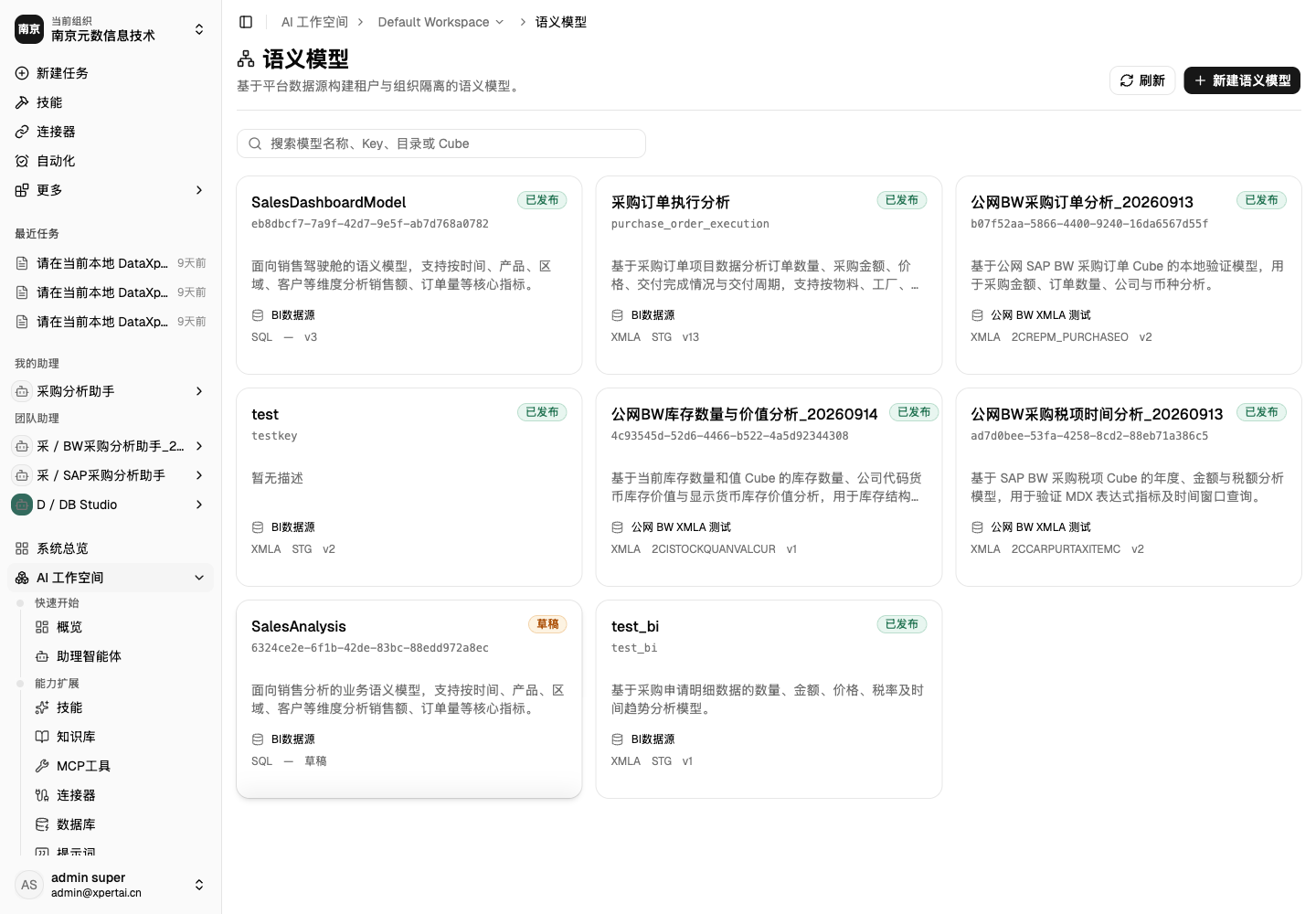Open 系统总览 grid icon
Screen dimensions: 1316x914
click(22, 548)
